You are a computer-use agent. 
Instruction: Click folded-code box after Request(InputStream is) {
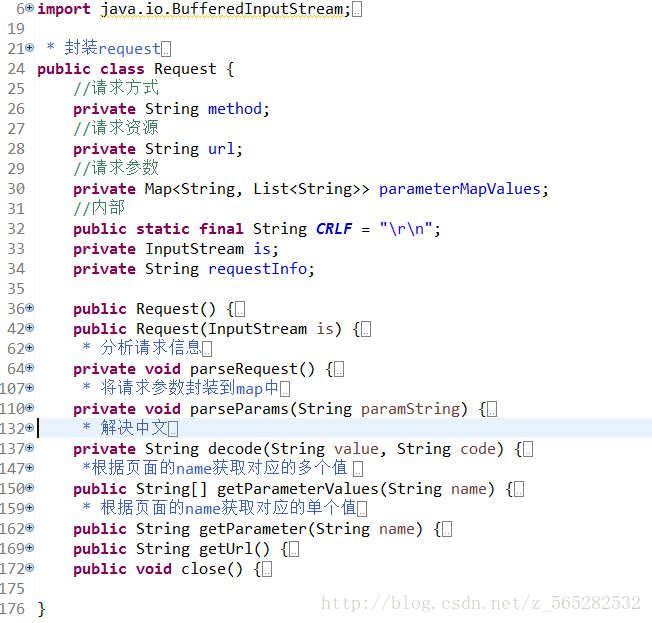(366, 329)
